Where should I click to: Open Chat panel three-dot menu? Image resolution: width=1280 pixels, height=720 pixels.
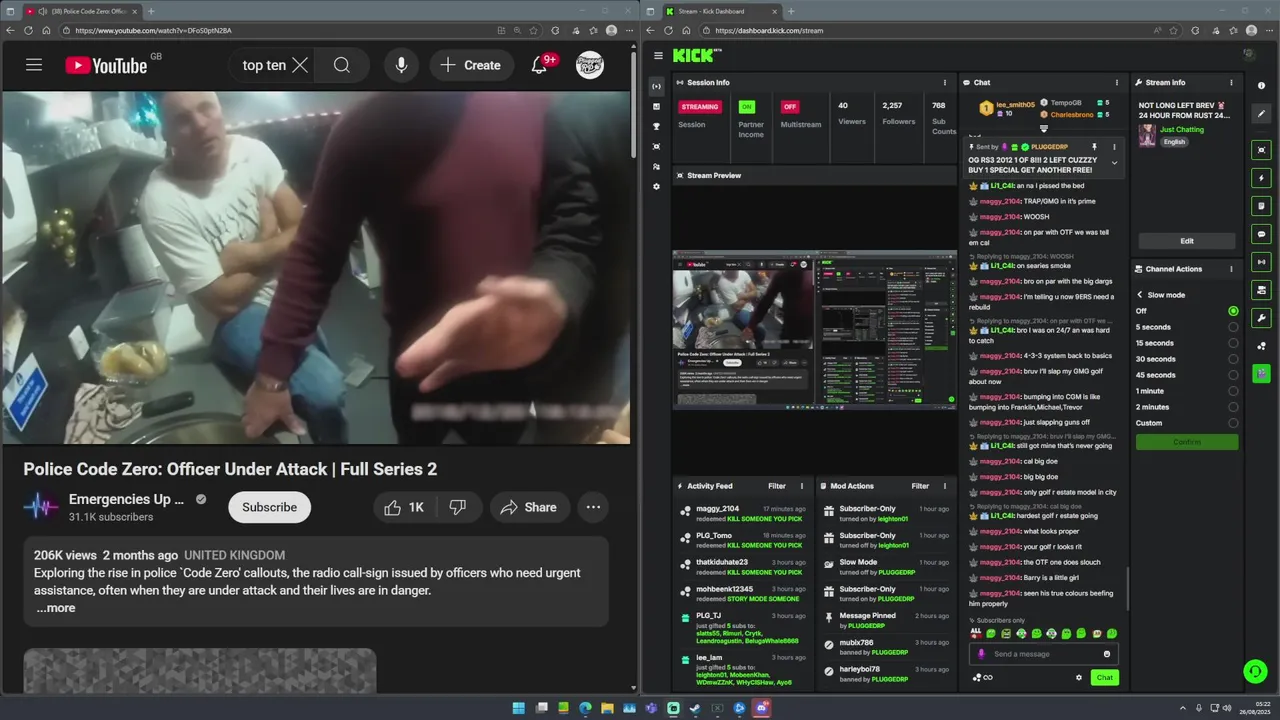point(1117,83)
